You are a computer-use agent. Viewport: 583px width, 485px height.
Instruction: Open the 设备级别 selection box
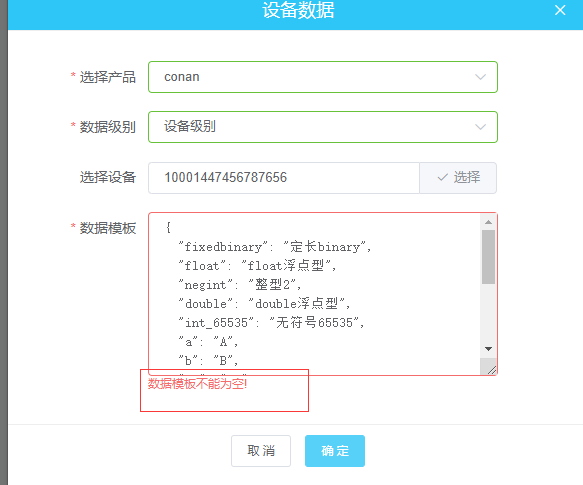323,127
